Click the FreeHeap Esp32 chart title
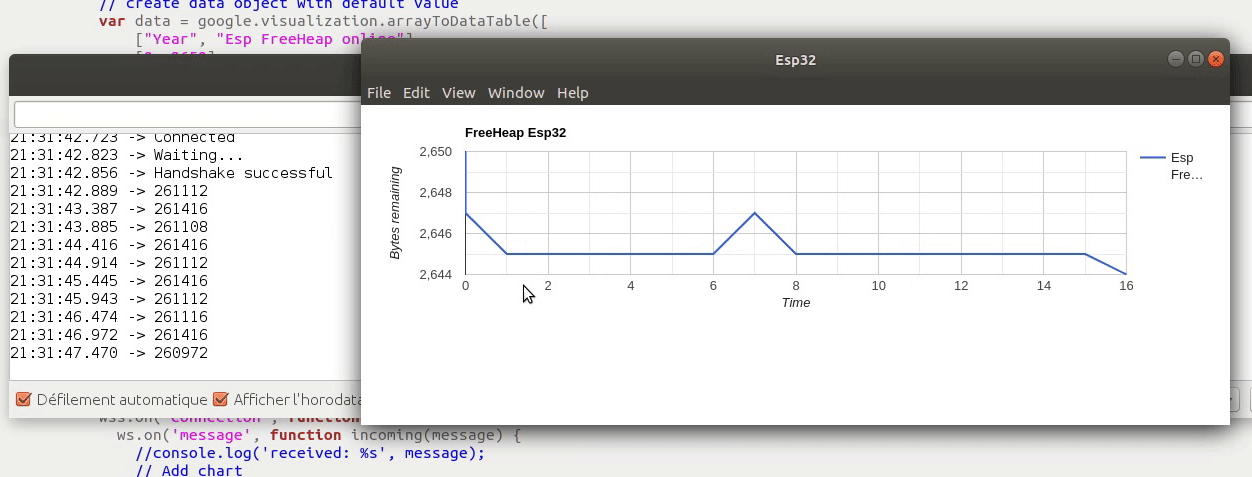Viewport: 1252px width, 477px height. point(515,133)
